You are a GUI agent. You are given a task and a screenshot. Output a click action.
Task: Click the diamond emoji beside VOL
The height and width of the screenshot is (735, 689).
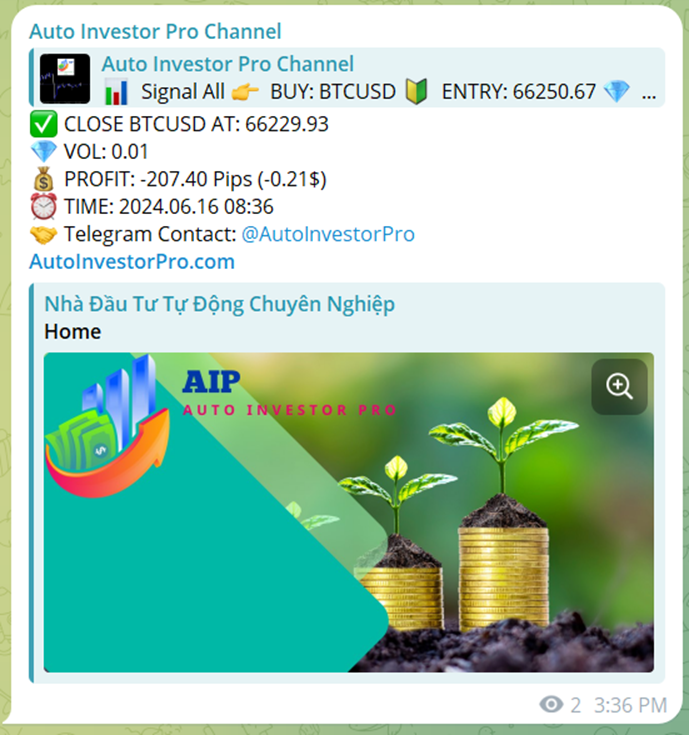(44, 151)
